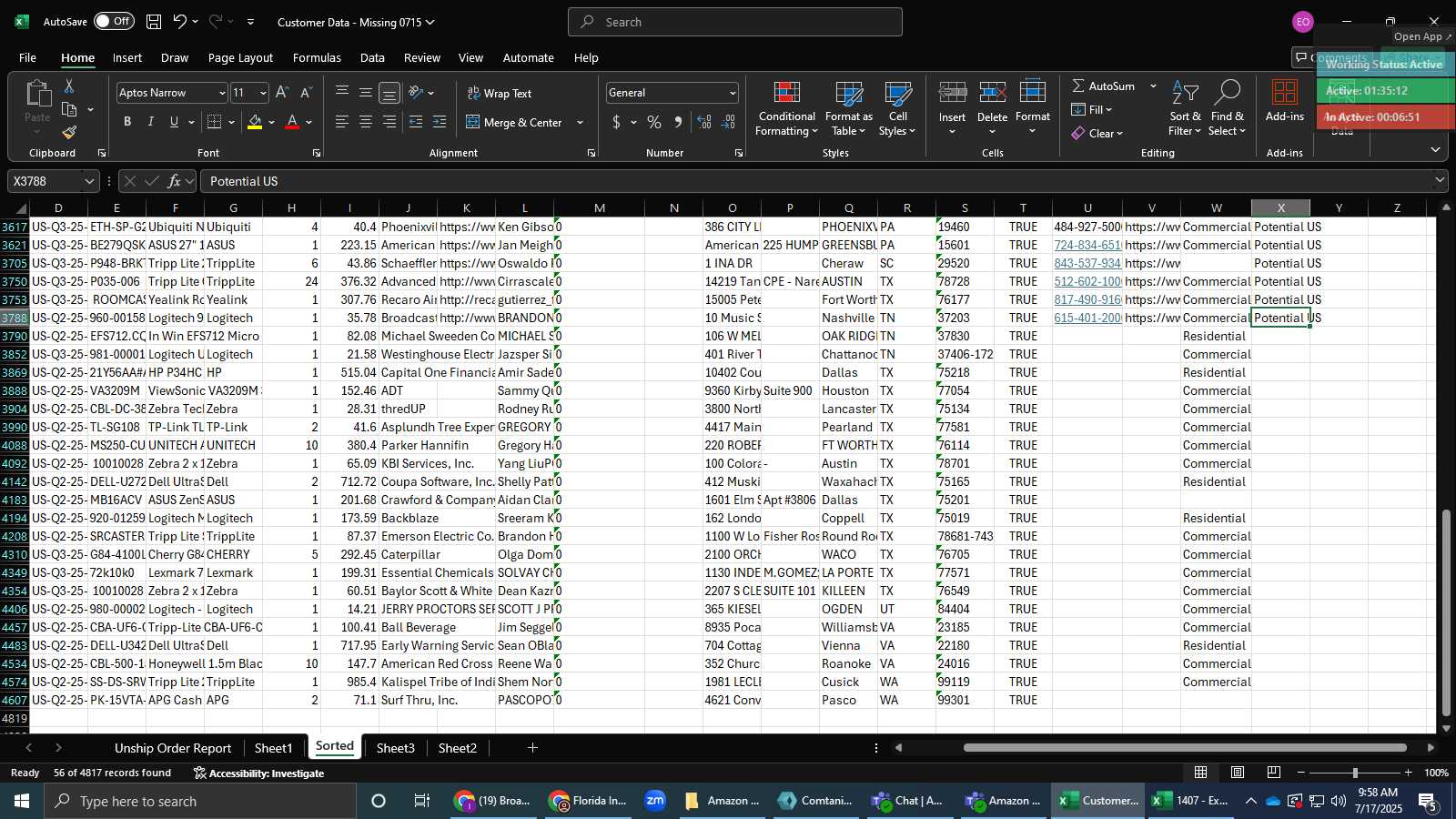This screenshot has height=819, width=1456.
Task: Open the General number format dropdown
Action: pyautogui.click(x=733, y=93)
